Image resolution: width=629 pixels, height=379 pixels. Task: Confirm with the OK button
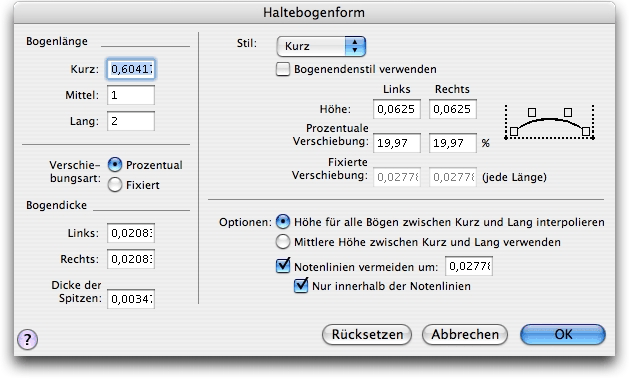click(x=563, y=334)
